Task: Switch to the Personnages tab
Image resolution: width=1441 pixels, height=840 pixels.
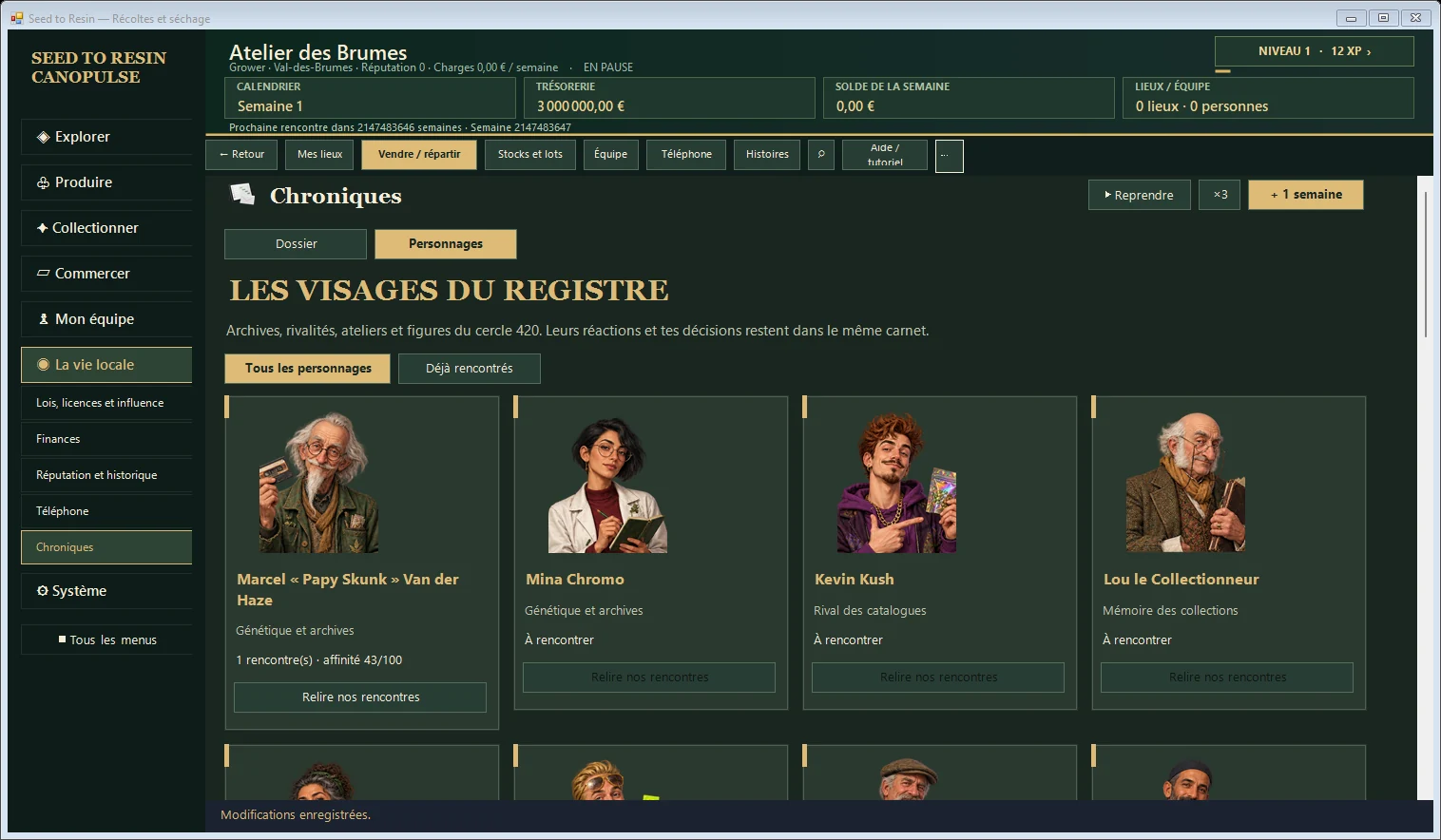Action: 446,244
